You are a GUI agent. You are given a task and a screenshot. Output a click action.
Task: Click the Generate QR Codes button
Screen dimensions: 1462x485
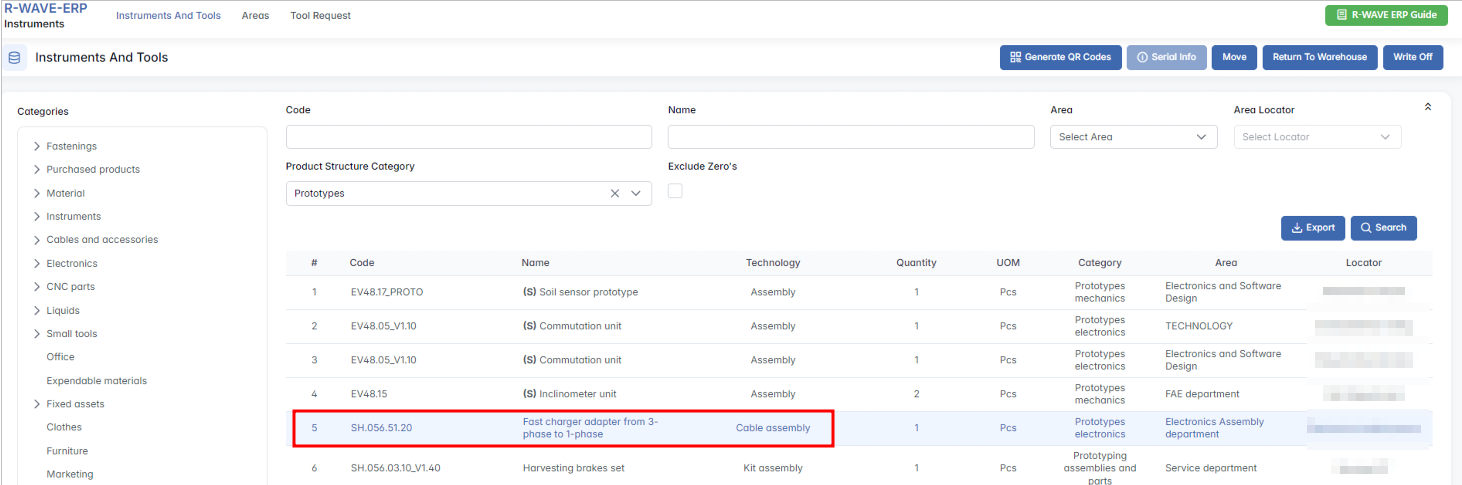pos(1060,58)
